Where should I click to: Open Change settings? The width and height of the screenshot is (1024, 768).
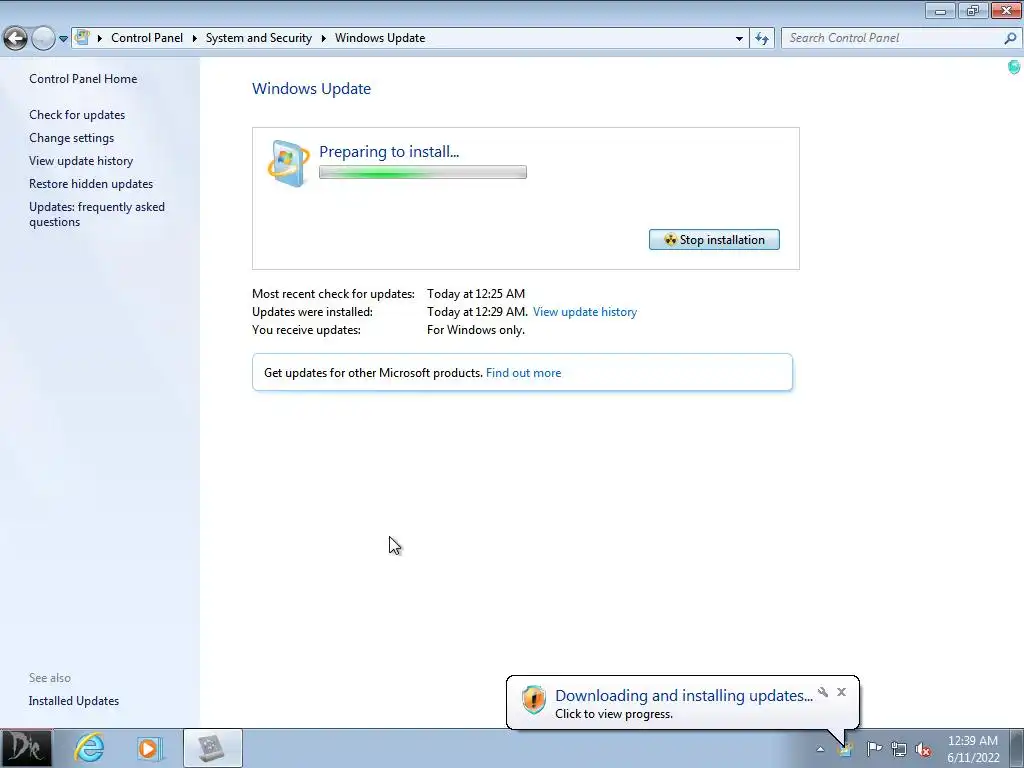point(71,138)
